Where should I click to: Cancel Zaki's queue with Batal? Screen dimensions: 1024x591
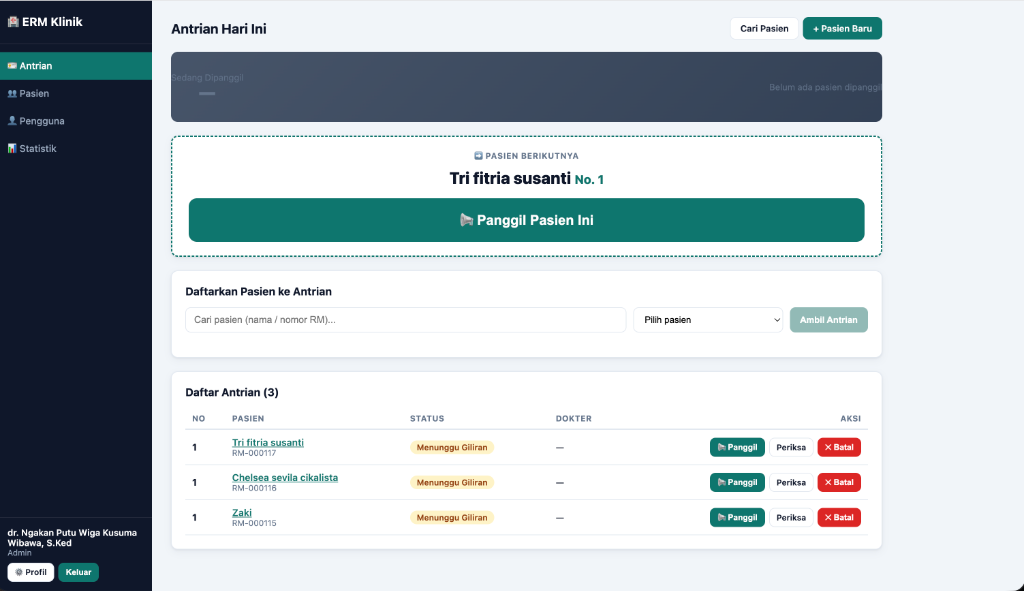click(839, 518)
